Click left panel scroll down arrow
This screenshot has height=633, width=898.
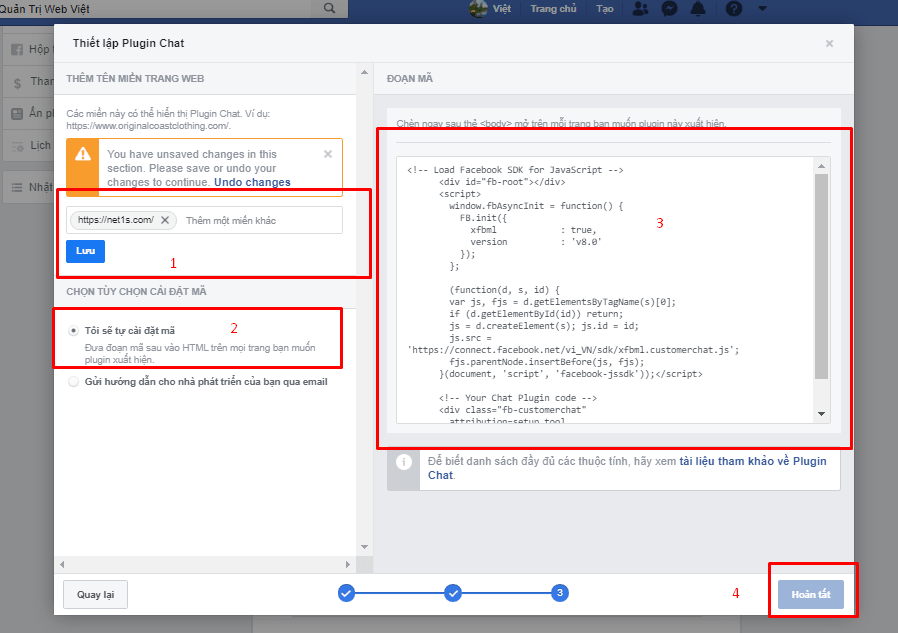[x=365, y=547]
